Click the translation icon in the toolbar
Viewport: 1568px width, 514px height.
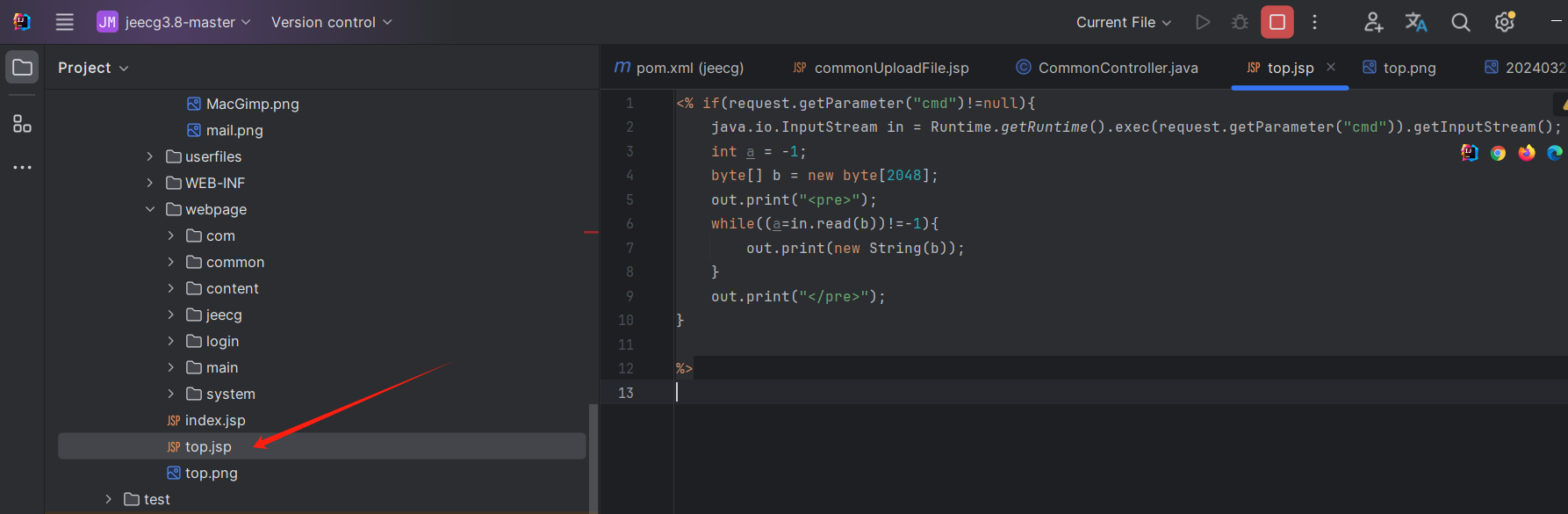point(1416,22)
